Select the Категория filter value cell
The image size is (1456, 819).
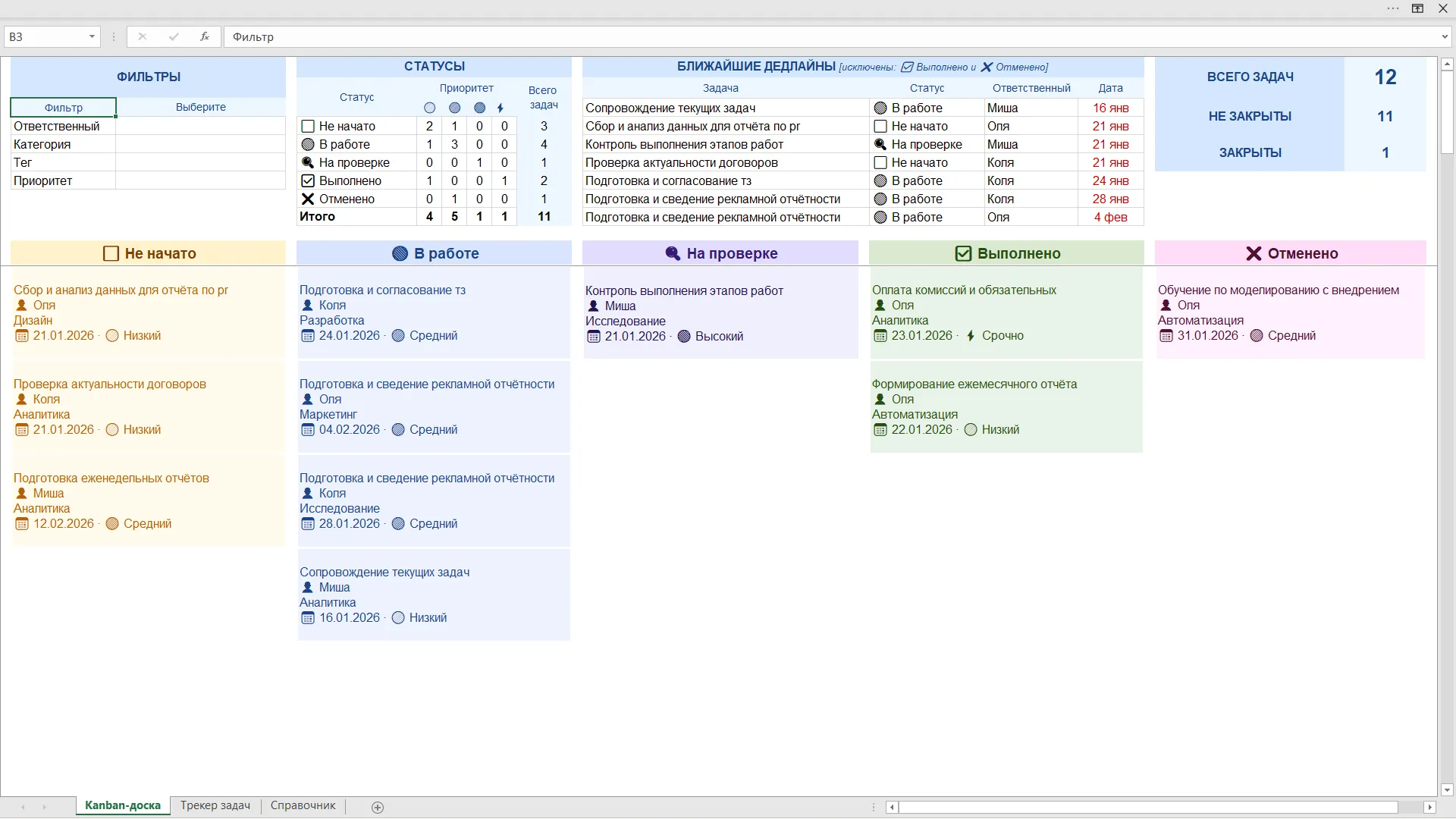(x=201, y=145)
